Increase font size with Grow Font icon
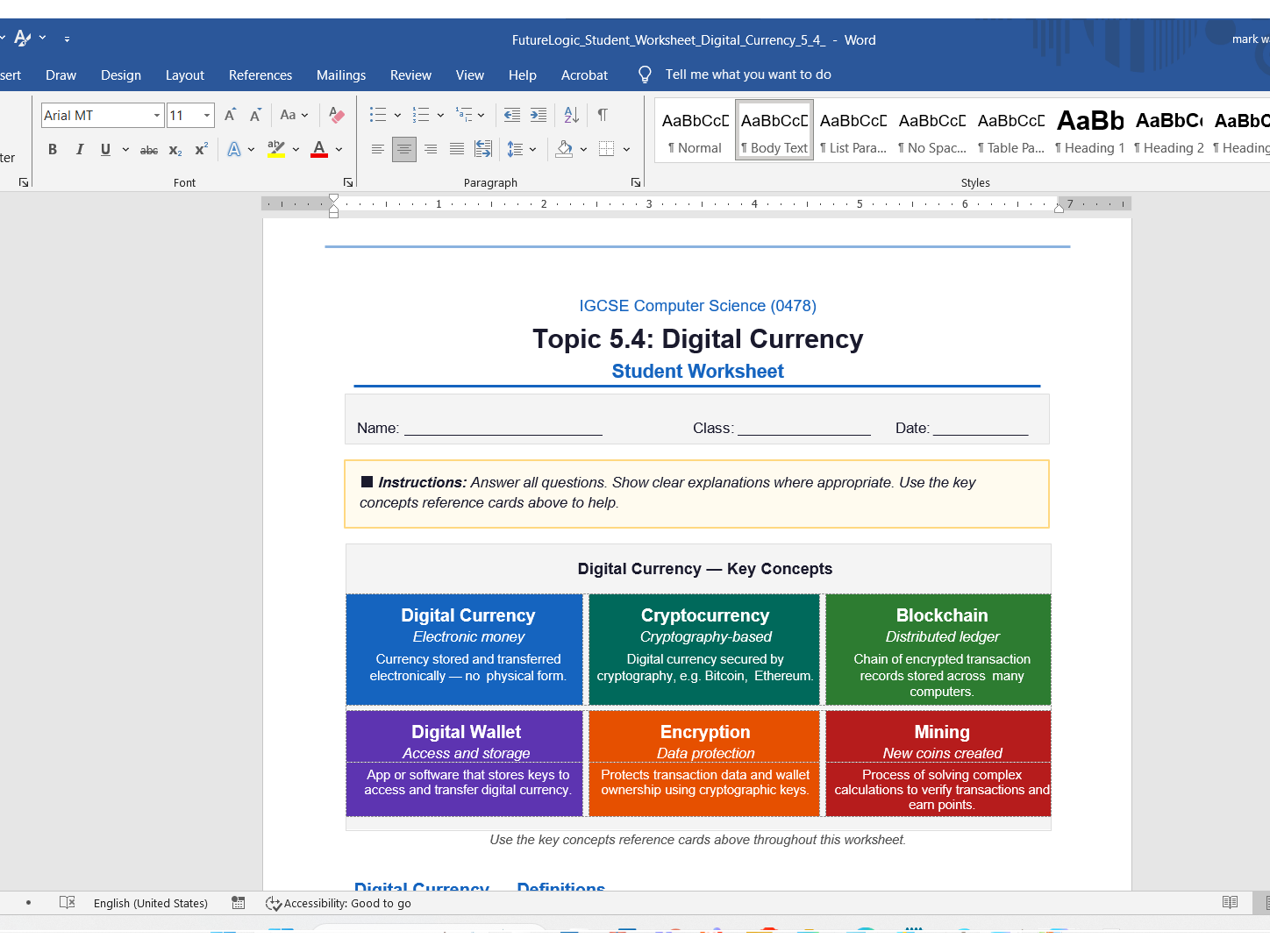1270x952 pixels. click(x=230, y=115)
